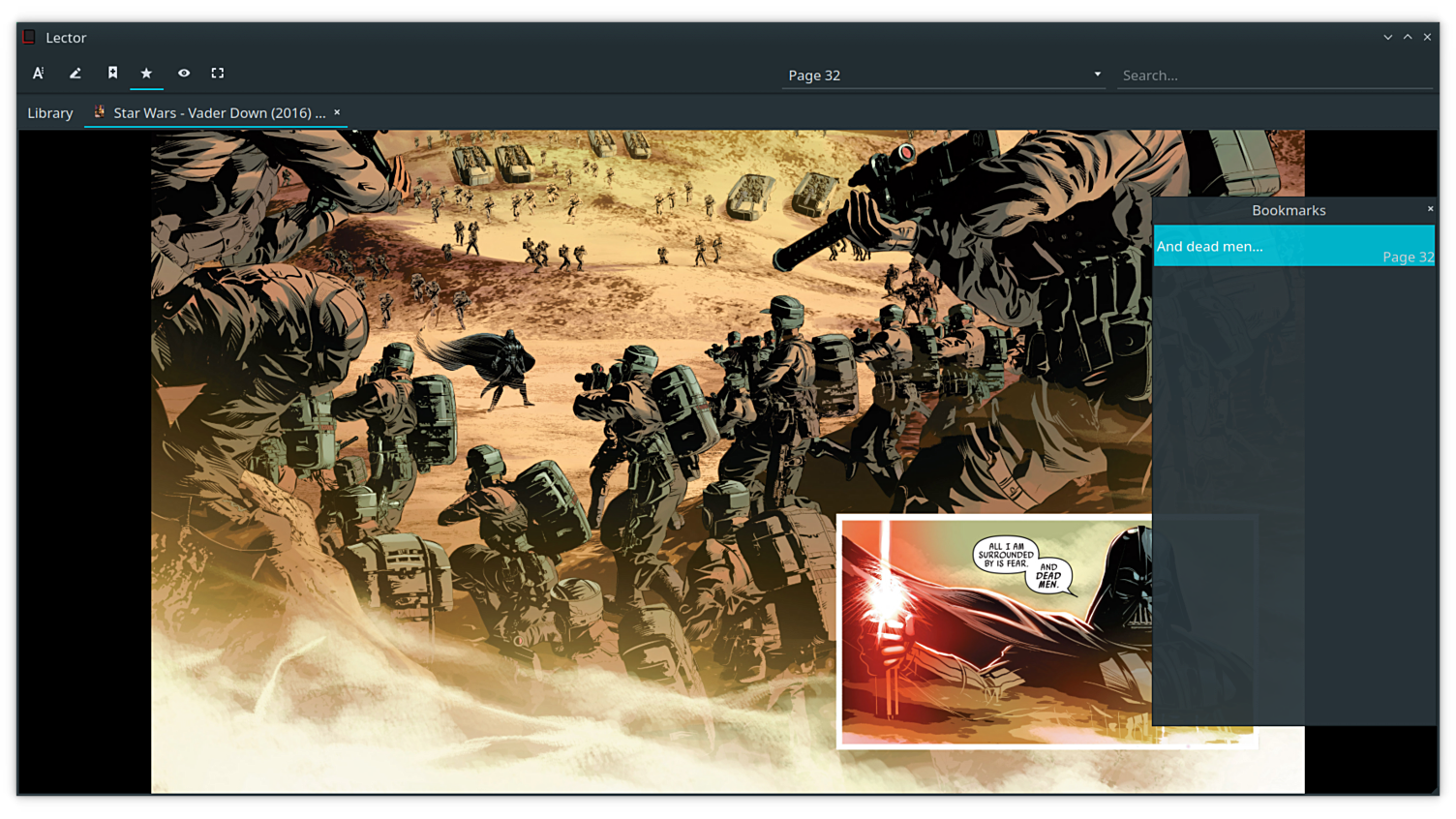The image size is (1456, 819).
Task: Minimize the Lector window
Action: pos(1387,38)
